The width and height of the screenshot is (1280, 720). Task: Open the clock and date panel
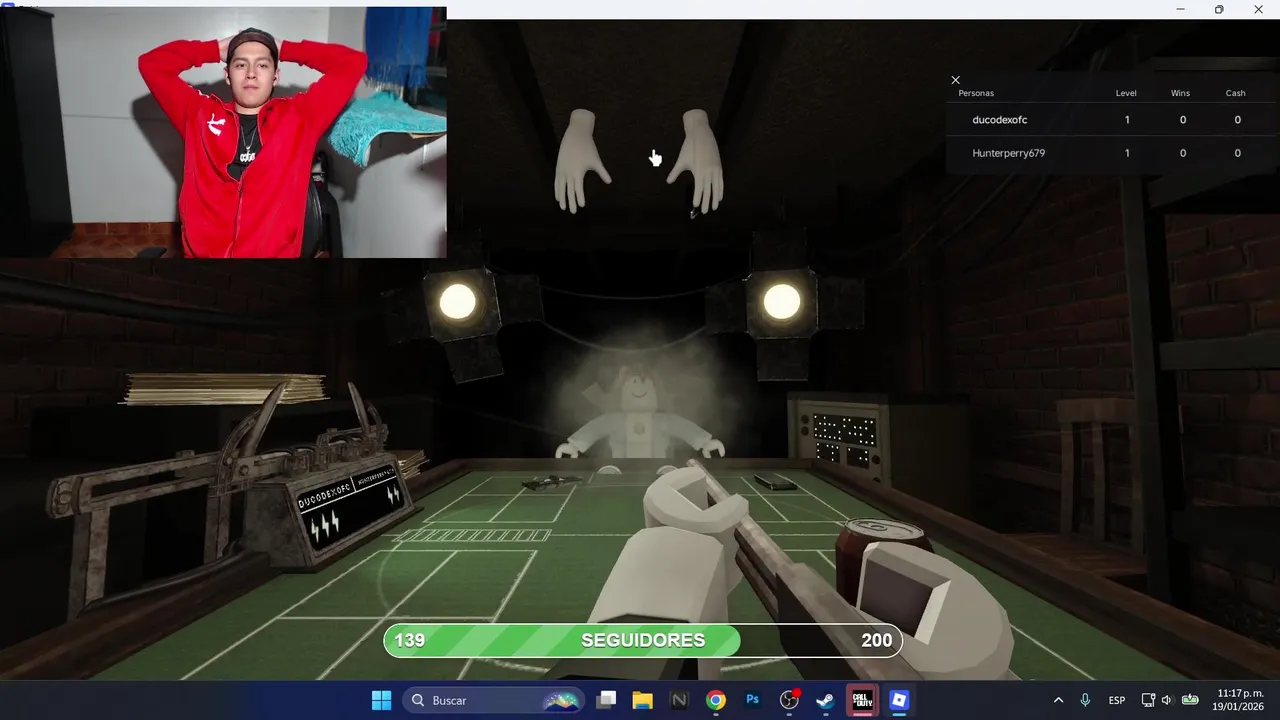[1240, 700]
